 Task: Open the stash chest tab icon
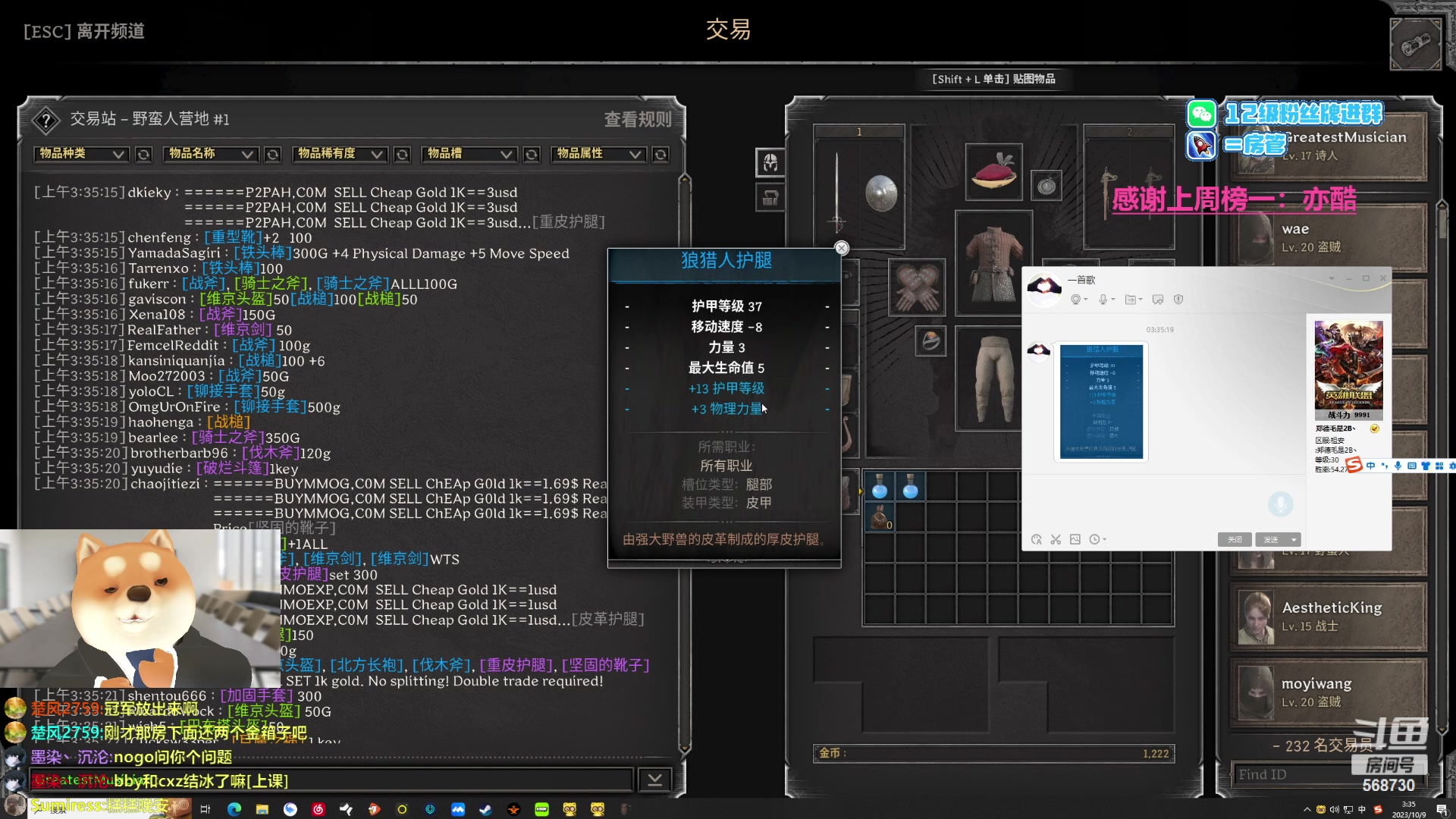click(x=770, y=199)
